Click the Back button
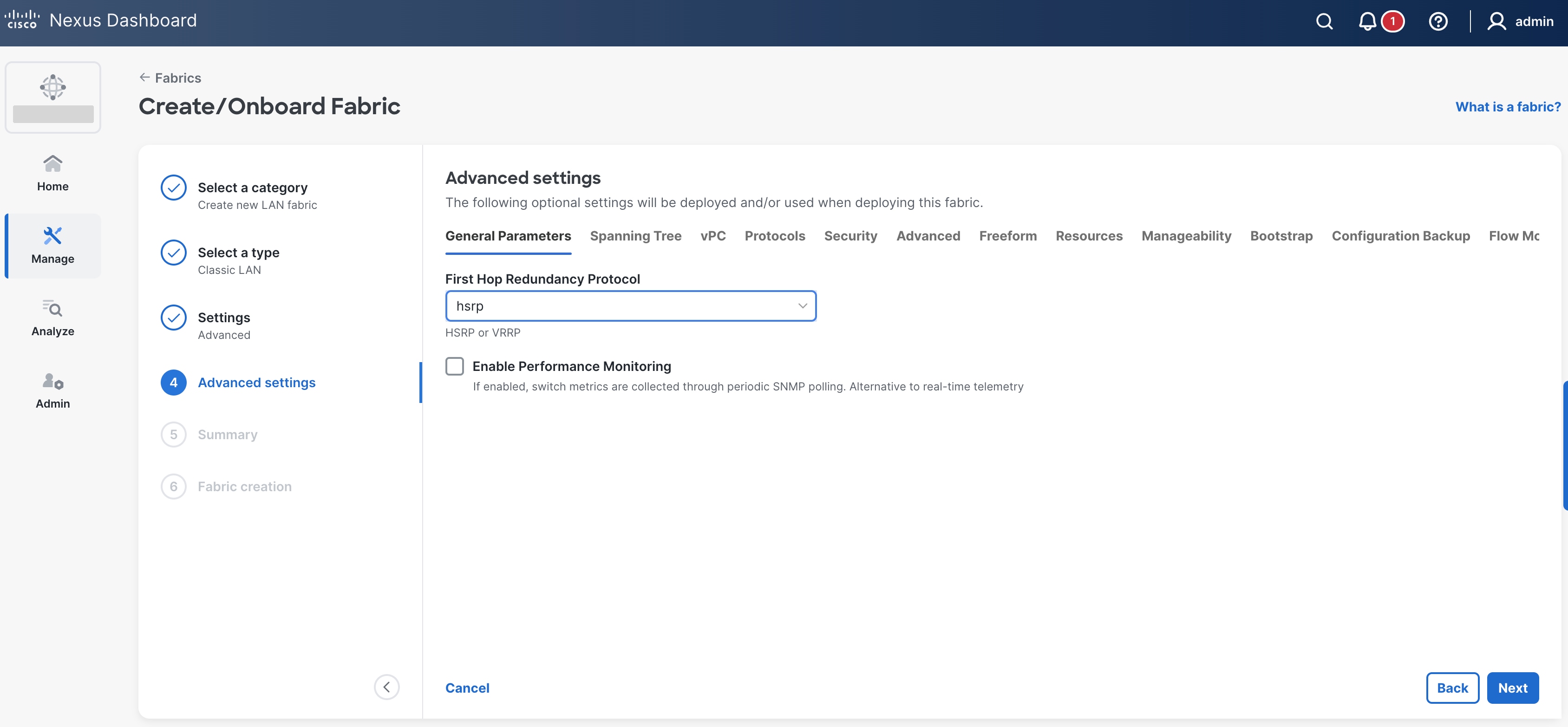 click(1452, 688)
